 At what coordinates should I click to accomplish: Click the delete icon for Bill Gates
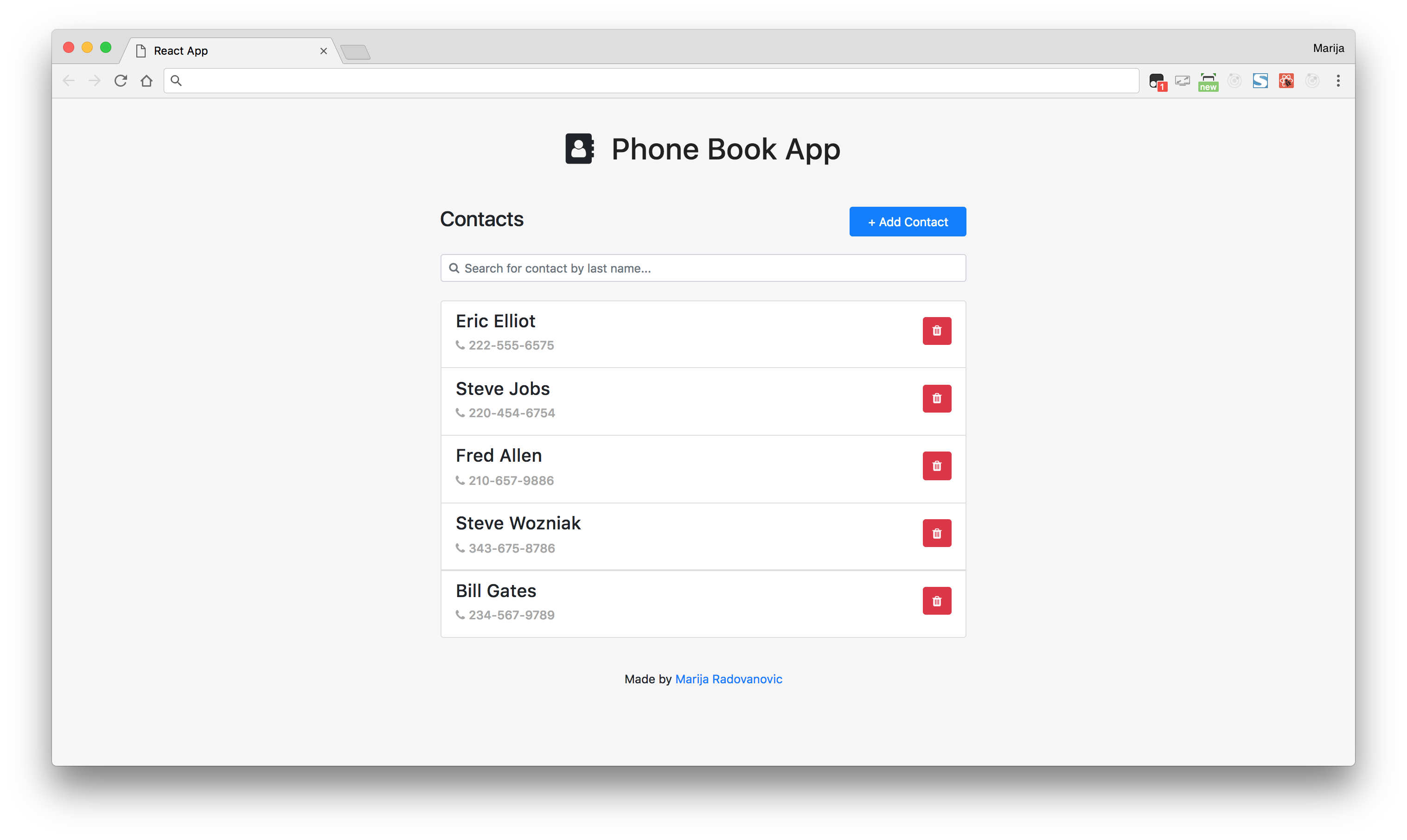(936, 601)
